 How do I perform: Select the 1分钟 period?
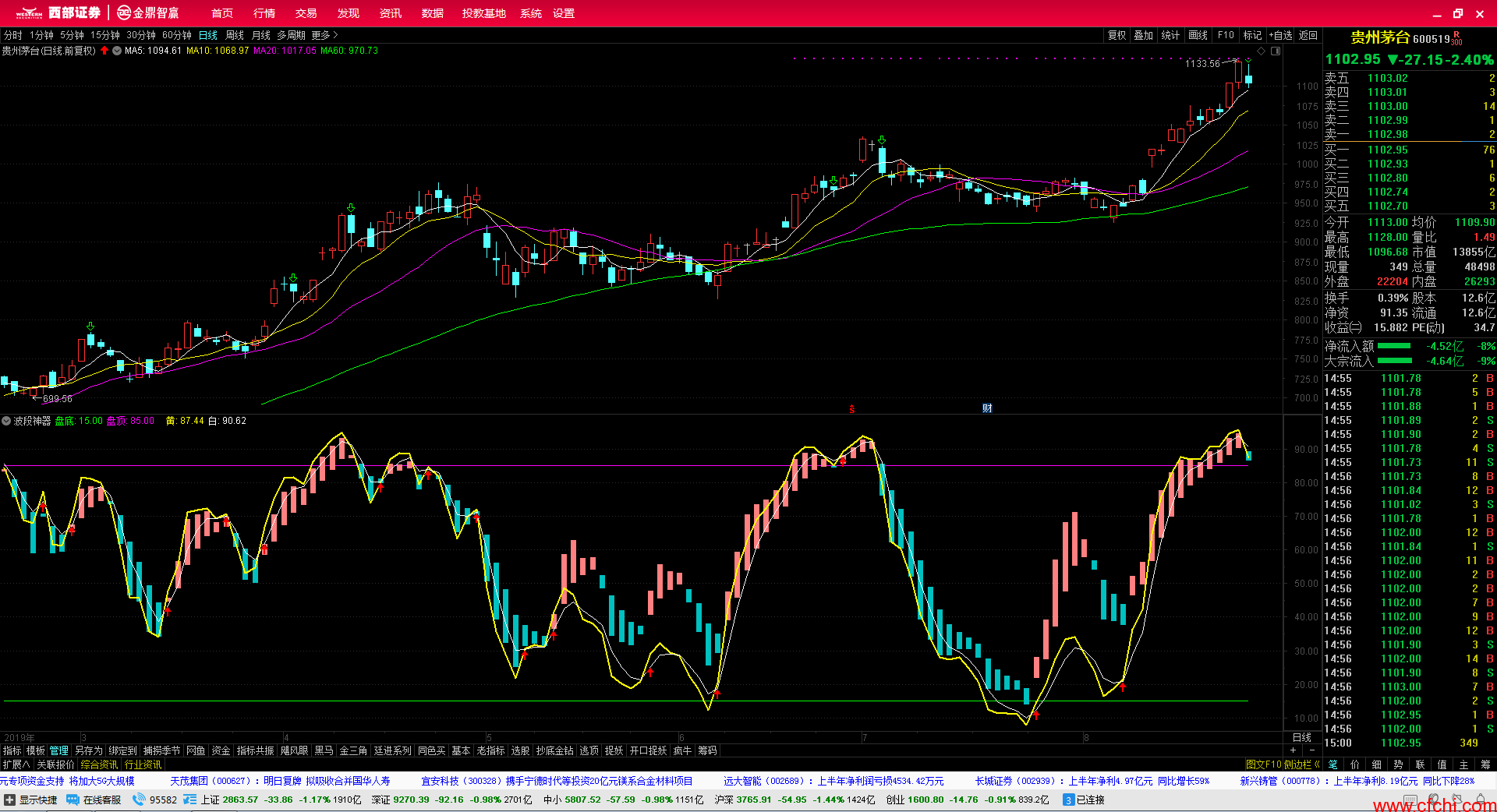pos(41,35)
